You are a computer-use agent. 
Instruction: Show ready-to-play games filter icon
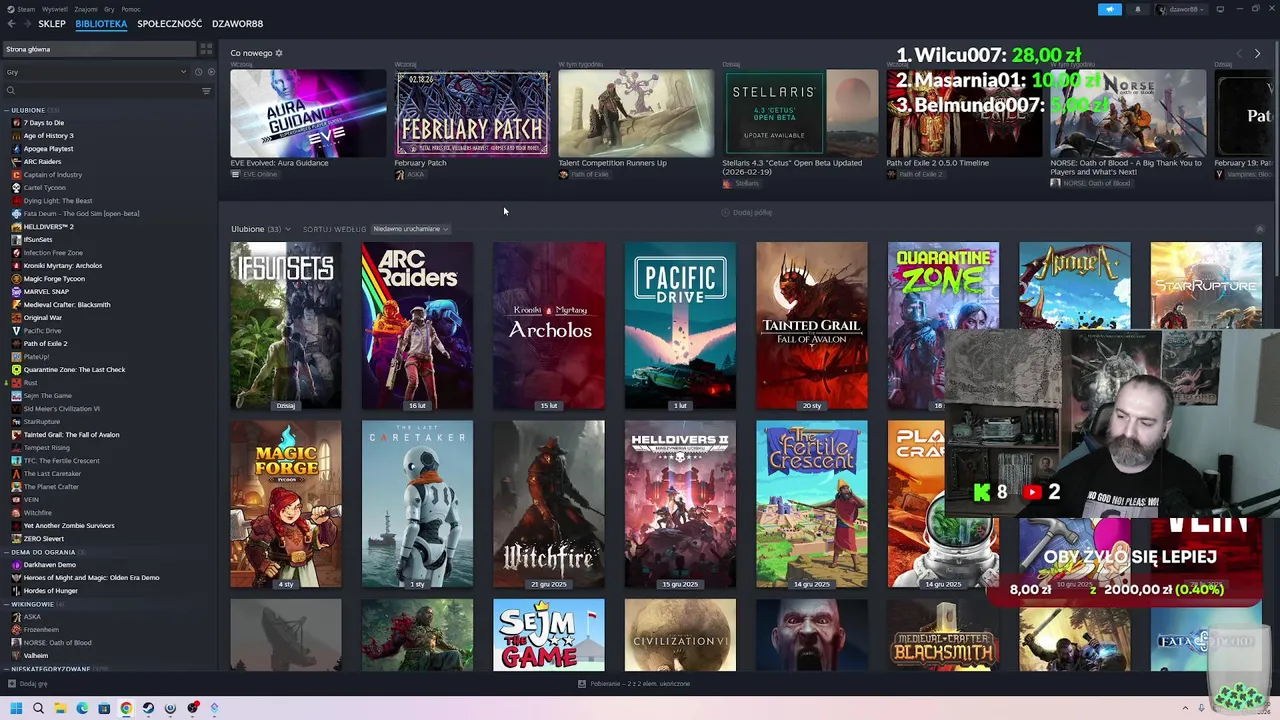(x=210, y=72)
